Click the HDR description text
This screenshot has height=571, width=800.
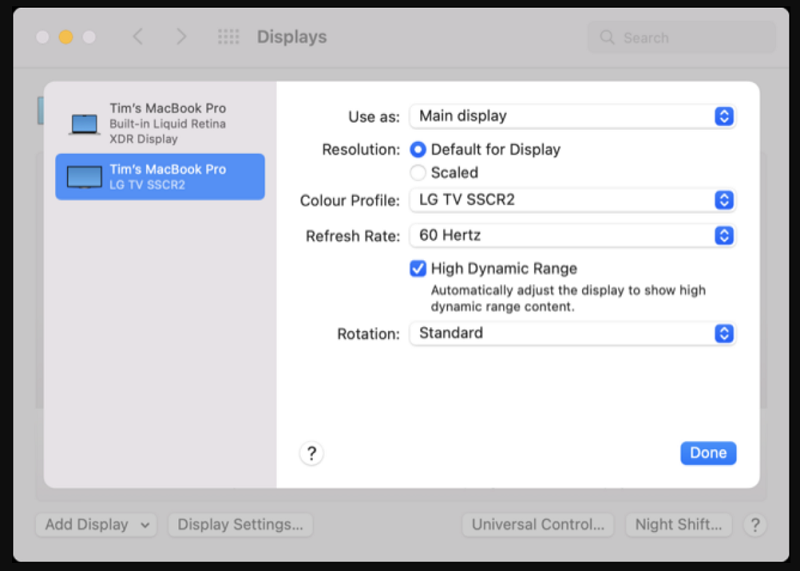pyautogui.click(x=568, y=299)
